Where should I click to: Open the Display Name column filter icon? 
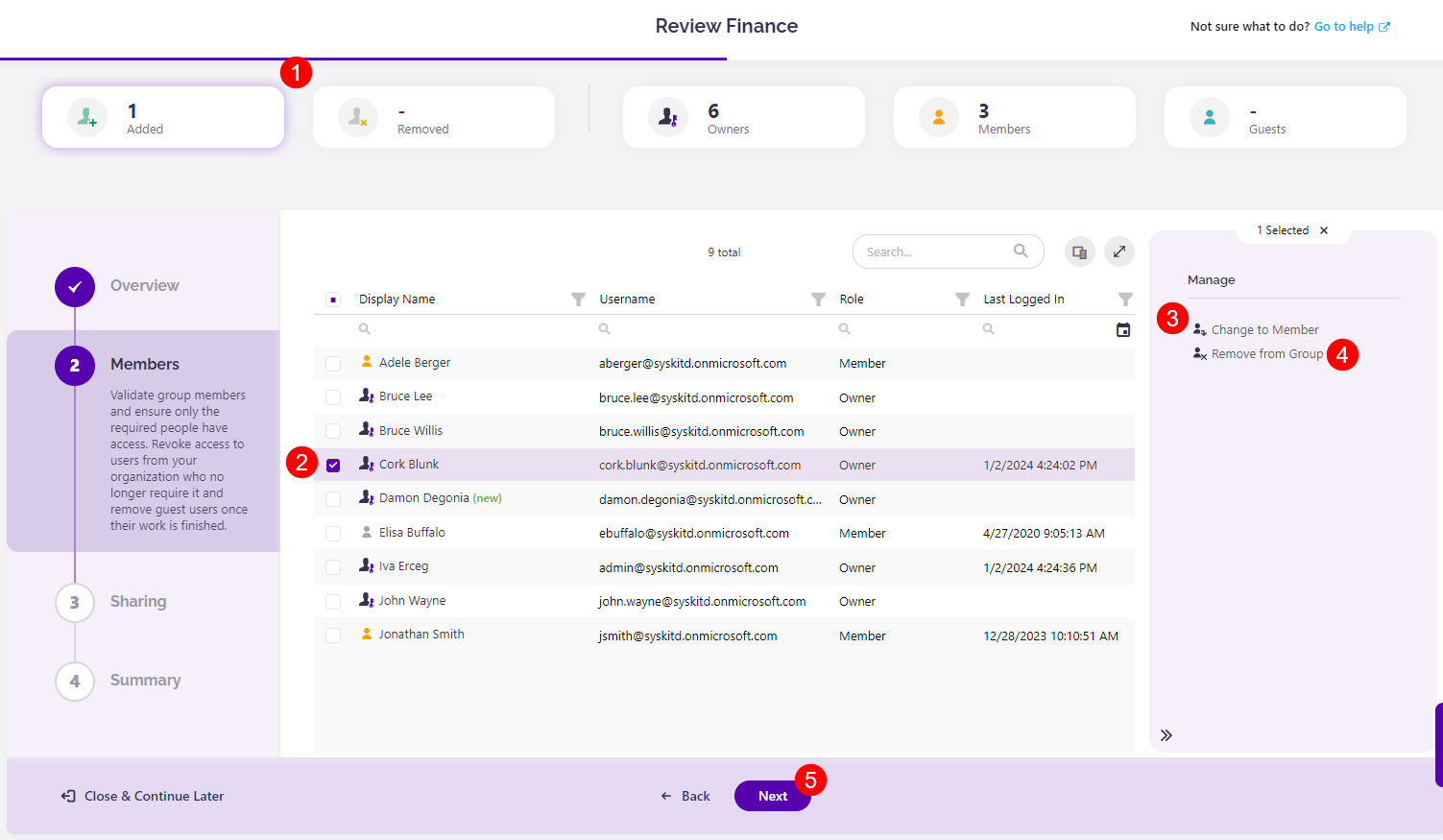coord(578,299)
